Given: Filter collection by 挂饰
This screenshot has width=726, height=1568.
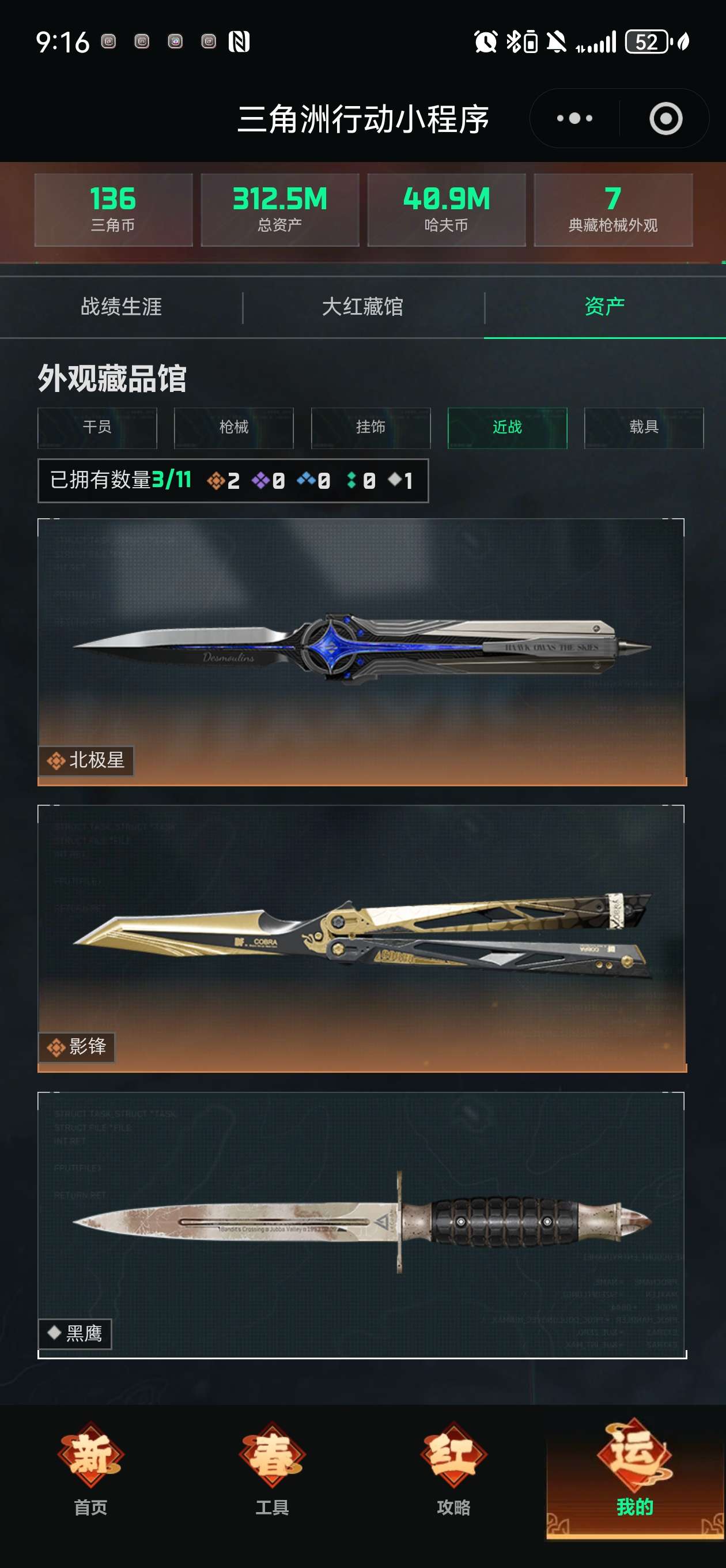Looking at the screenshot, I should pos(370,427).
